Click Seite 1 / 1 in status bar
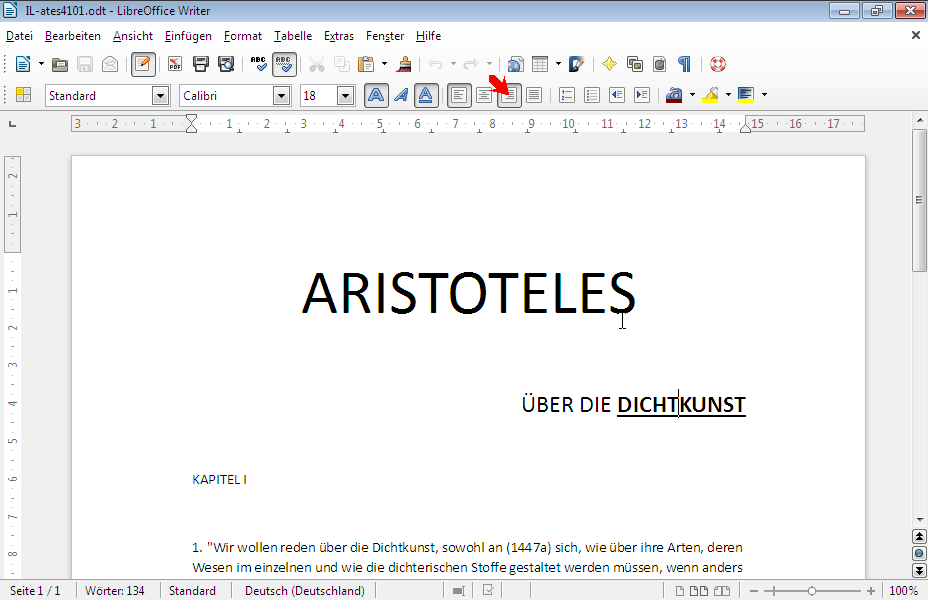Viewport: 928px width, 600px height. point(36,591)
